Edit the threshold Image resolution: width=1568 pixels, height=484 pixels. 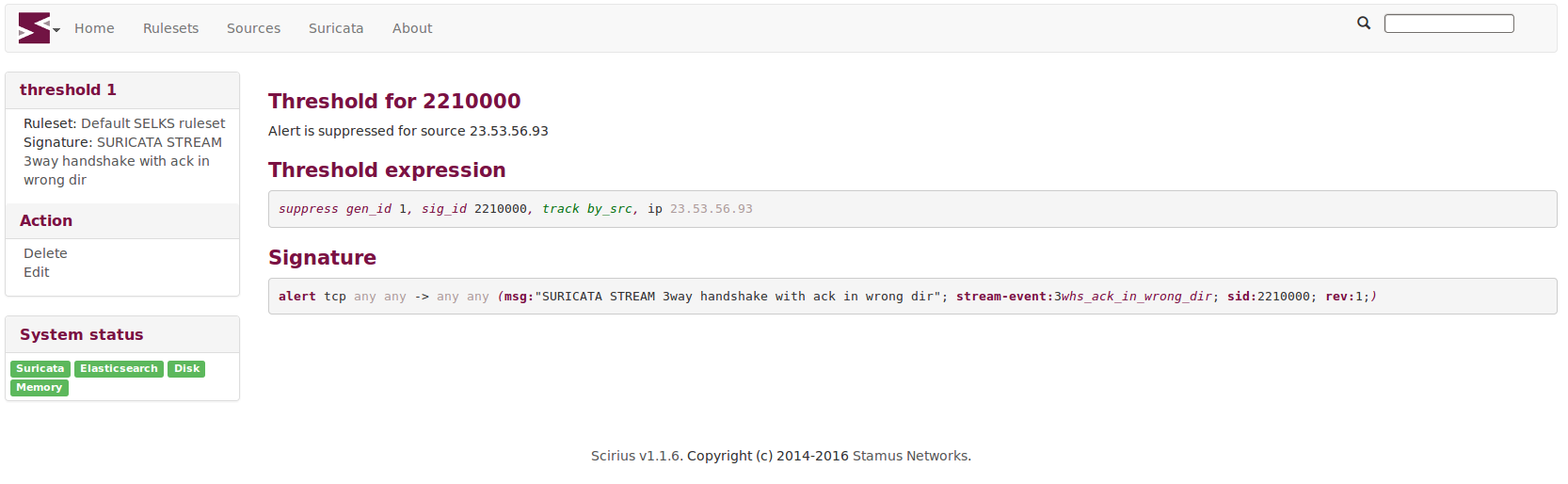(37, 272)
